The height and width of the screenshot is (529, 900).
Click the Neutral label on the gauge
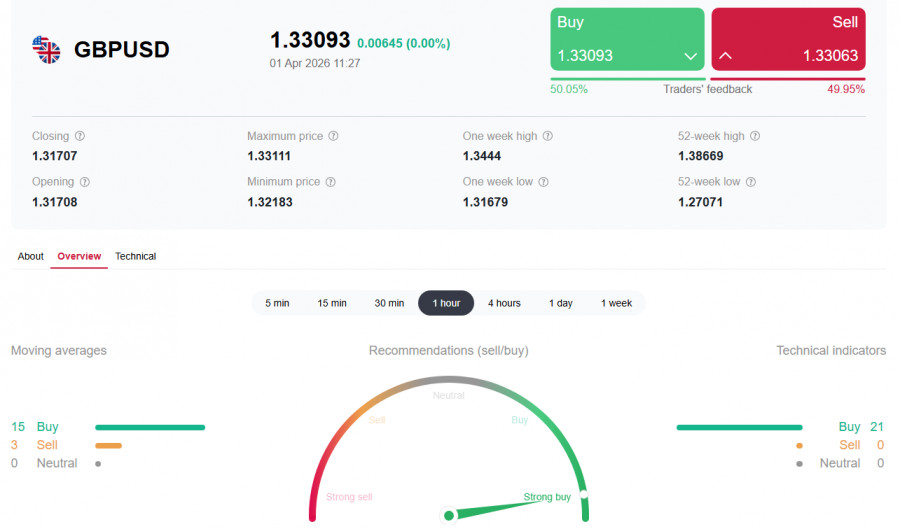tap(448, 395)
